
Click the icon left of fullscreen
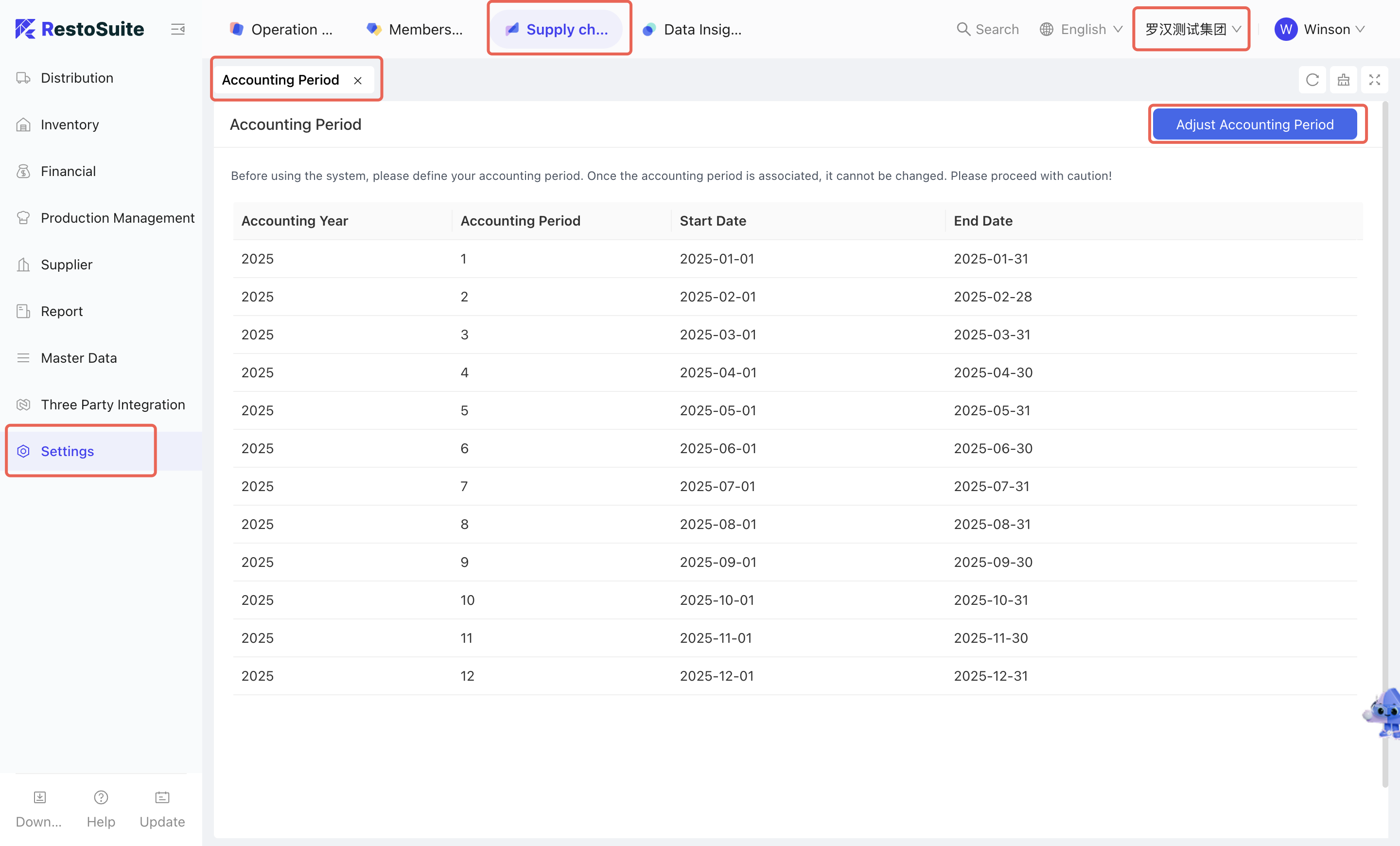pyautogui.click(x=1343, y=80)
